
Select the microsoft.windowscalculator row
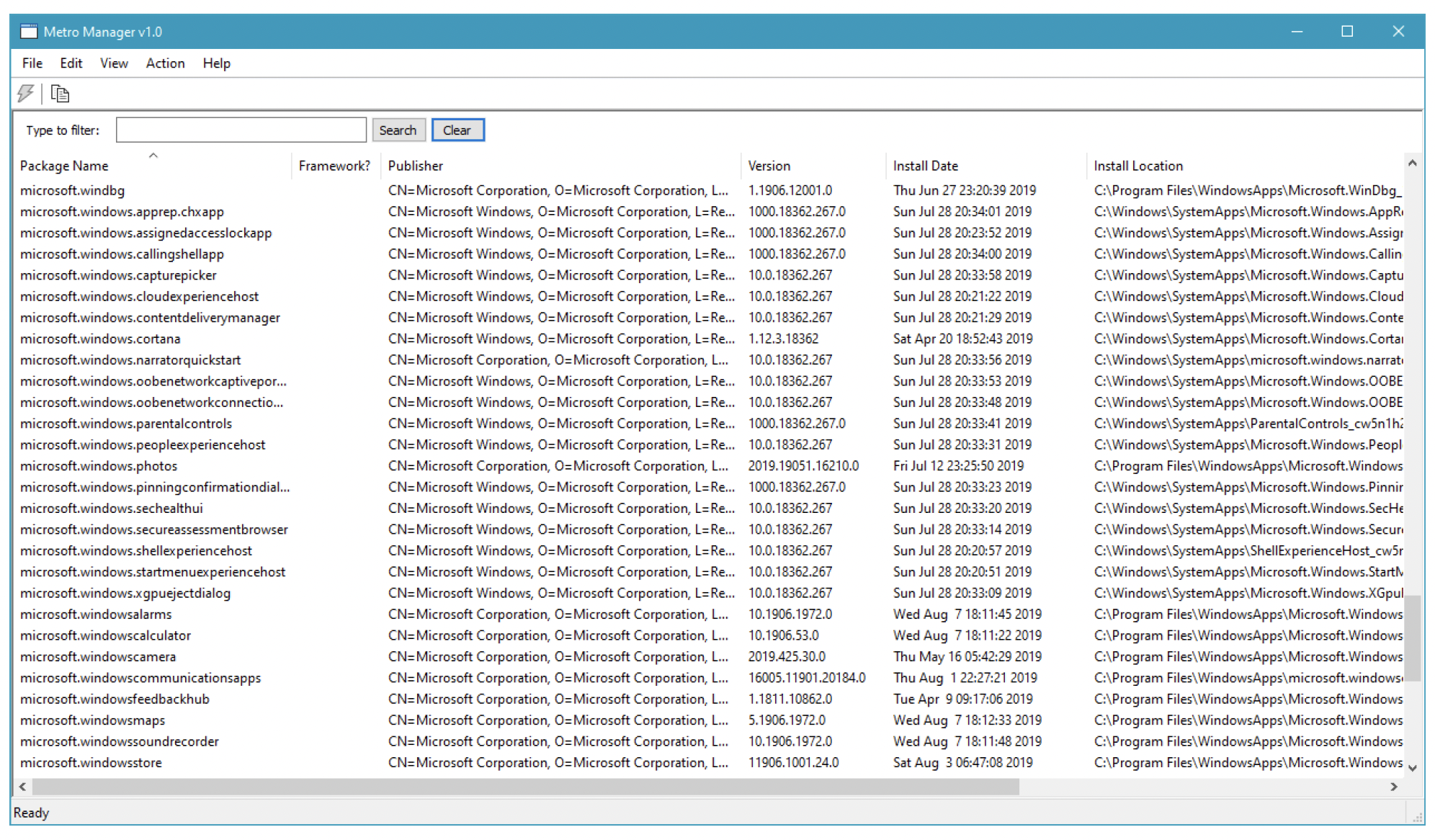pos(105,635)
